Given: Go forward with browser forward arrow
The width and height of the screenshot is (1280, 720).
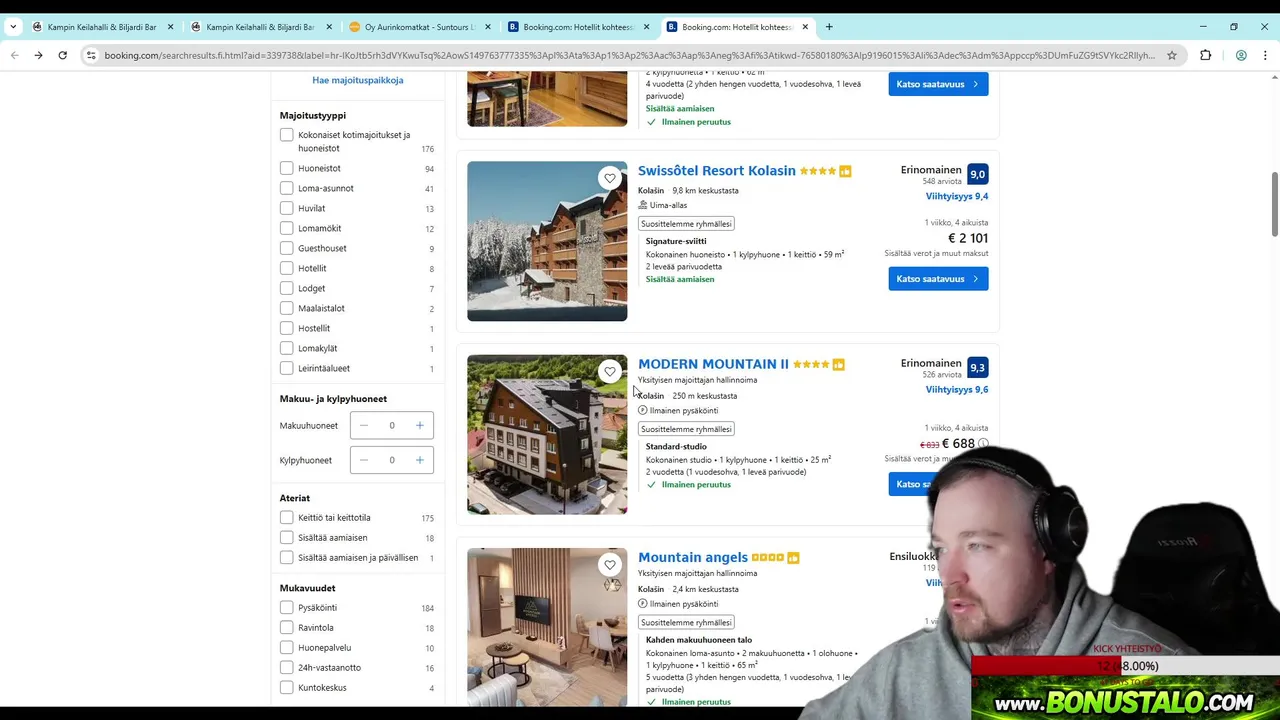Looking at the screenshot, I should tap(38, 55).
